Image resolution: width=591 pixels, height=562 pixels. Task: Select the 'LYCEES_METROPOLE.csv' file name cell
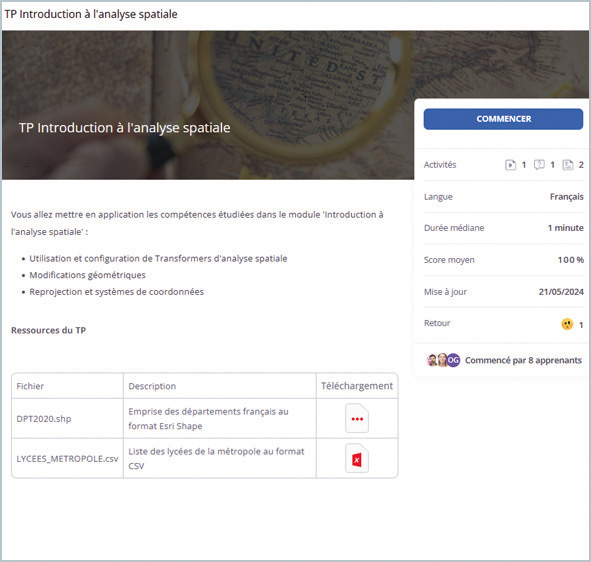point(67,459)
